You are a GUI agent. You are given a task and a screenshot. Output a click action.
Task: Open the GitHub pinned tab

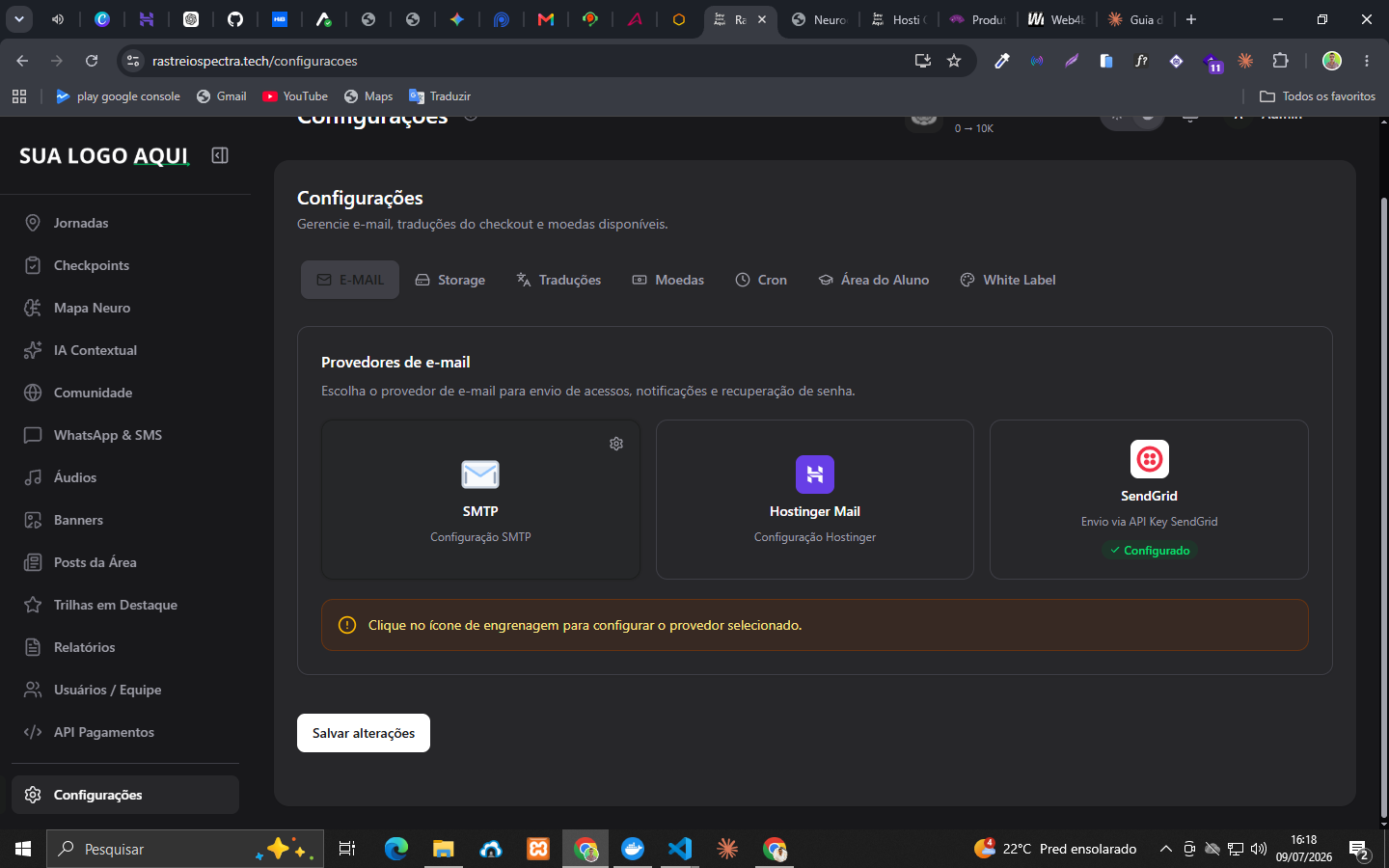235,19
